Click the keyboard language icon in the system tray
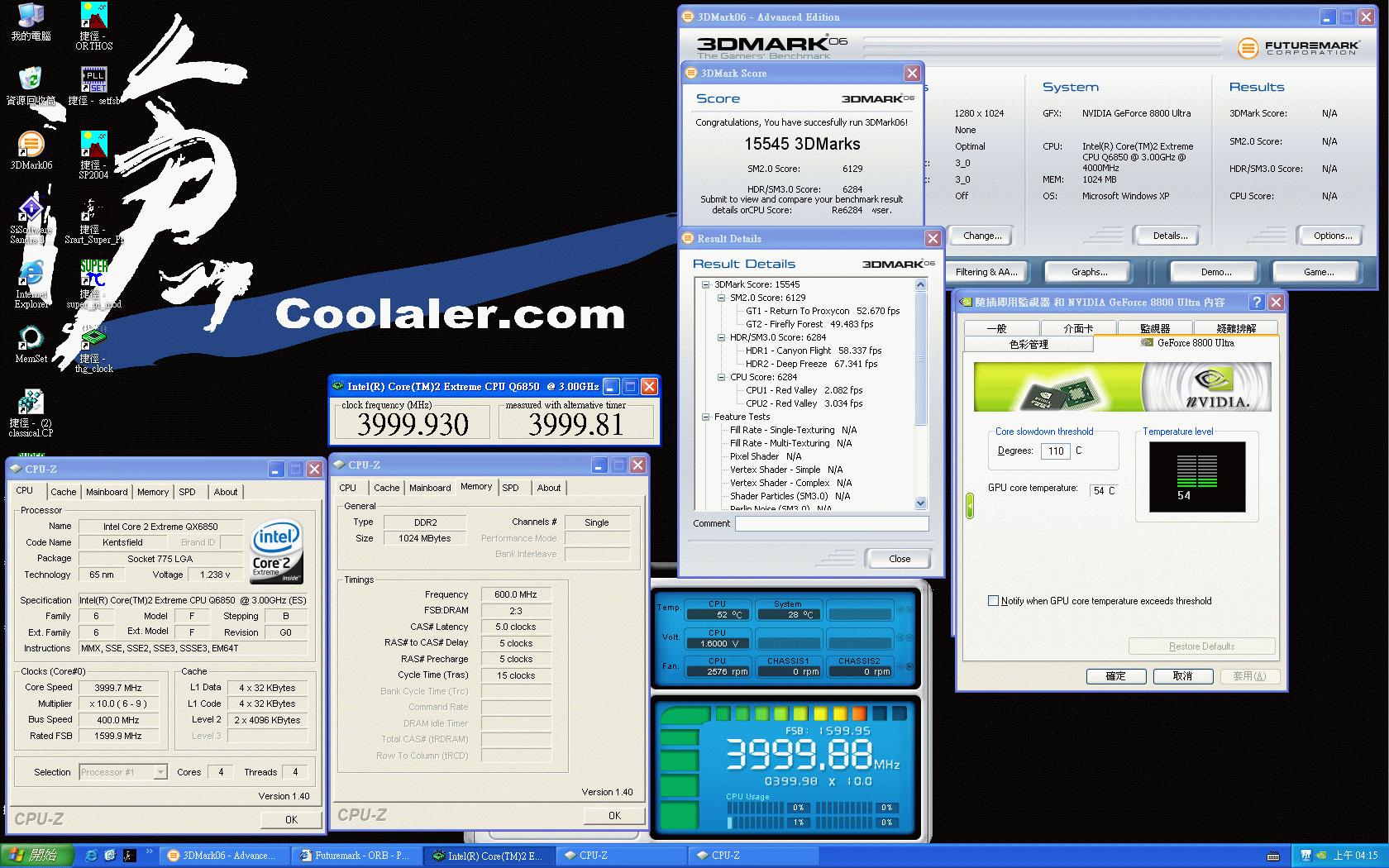Screen dimensions: 1389x868 click(x=1273, y=856)
